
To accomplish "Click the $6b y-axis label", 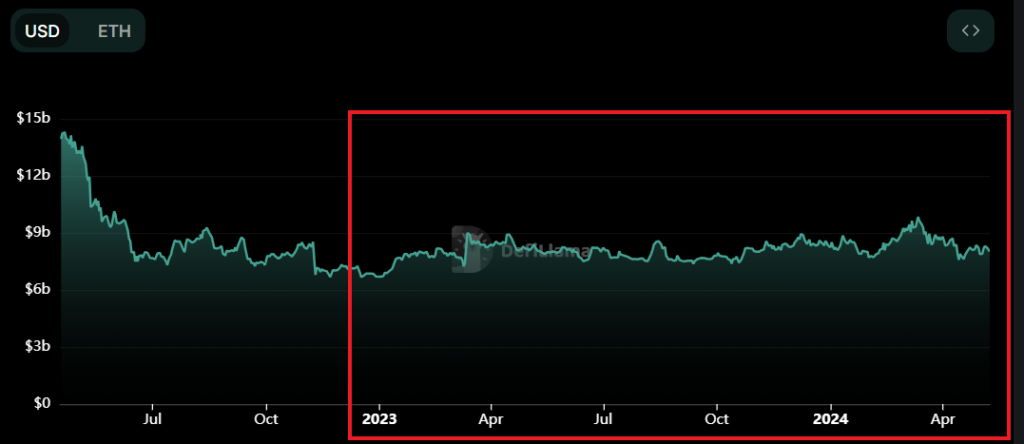I will (x=36, y=290).
